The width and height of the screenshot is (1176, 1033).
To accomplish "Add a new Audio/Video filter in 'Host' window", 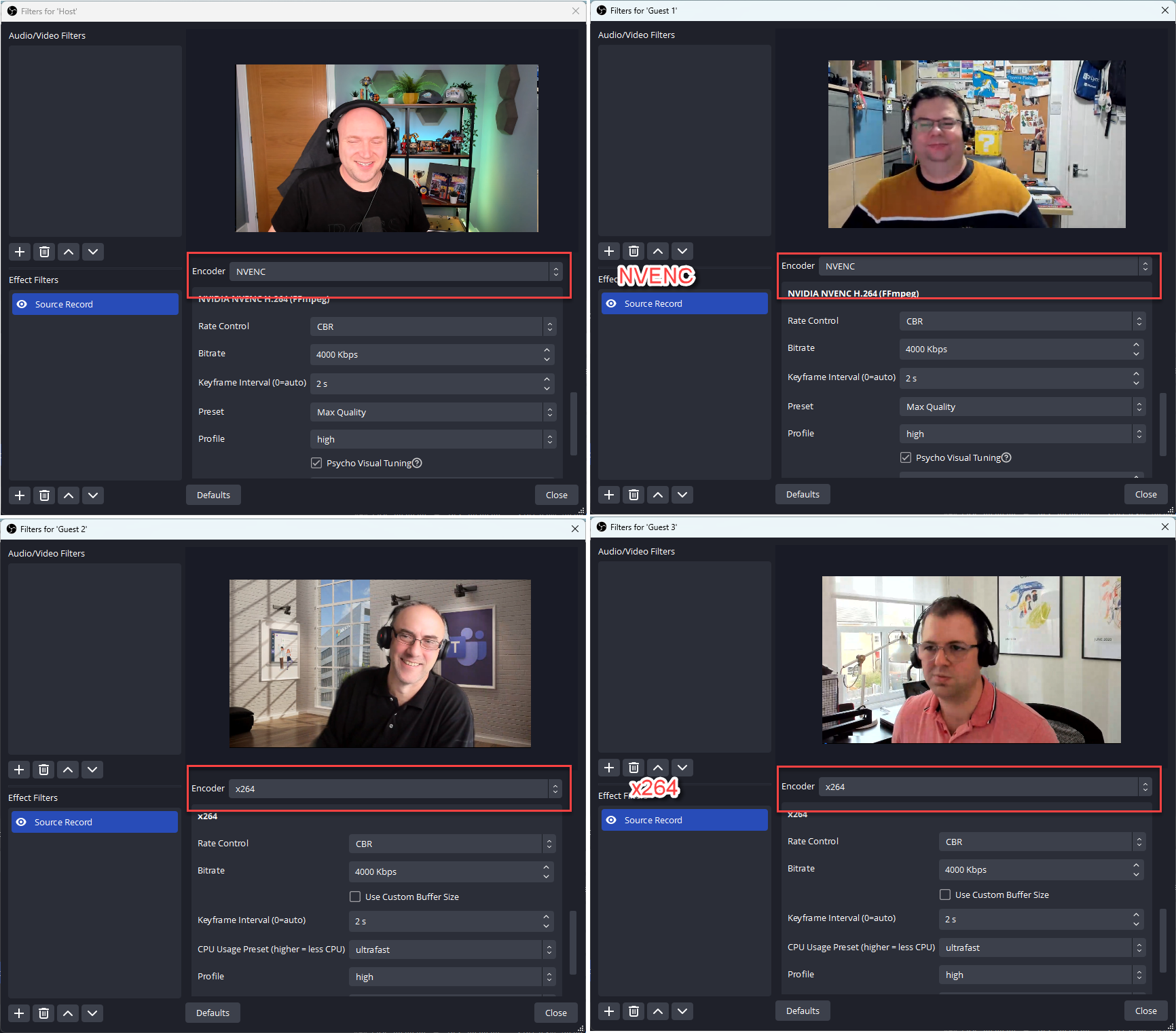I will (x=19, y=251).
